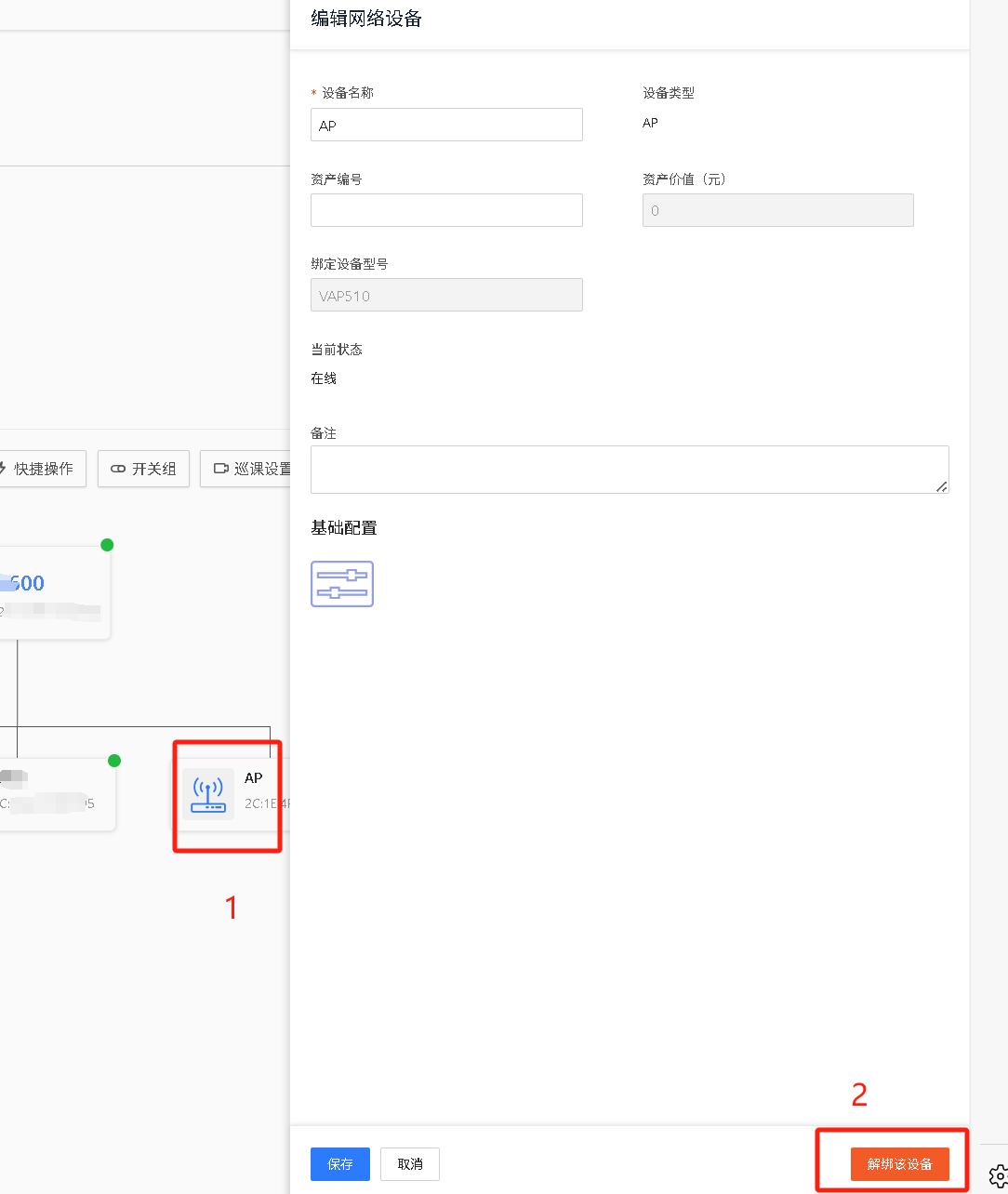This screenshot has height=1194, width=1008.
Task: Click the orange 解绑该设备 button
Action: click(x=899, y=1164)
